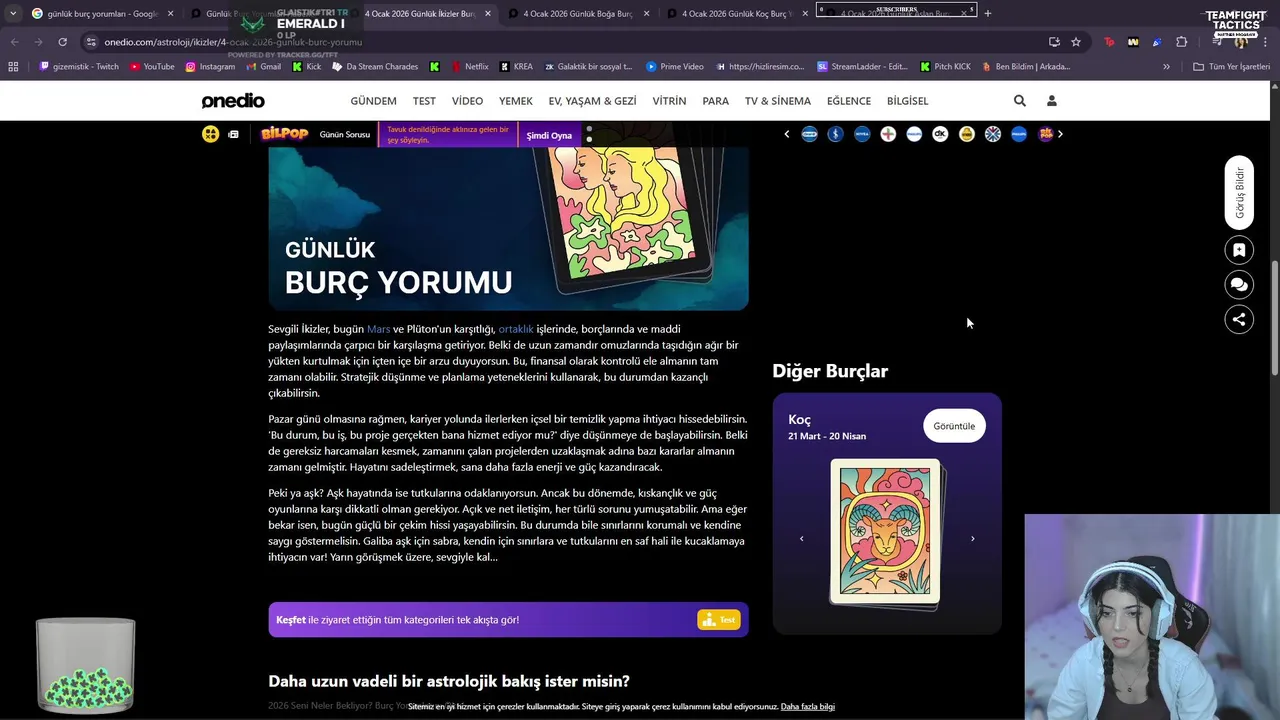Switch to the Günlük Boğa Burç tab
The height and width of the screenshot is (720, 1280).
[x=579, y=14]
